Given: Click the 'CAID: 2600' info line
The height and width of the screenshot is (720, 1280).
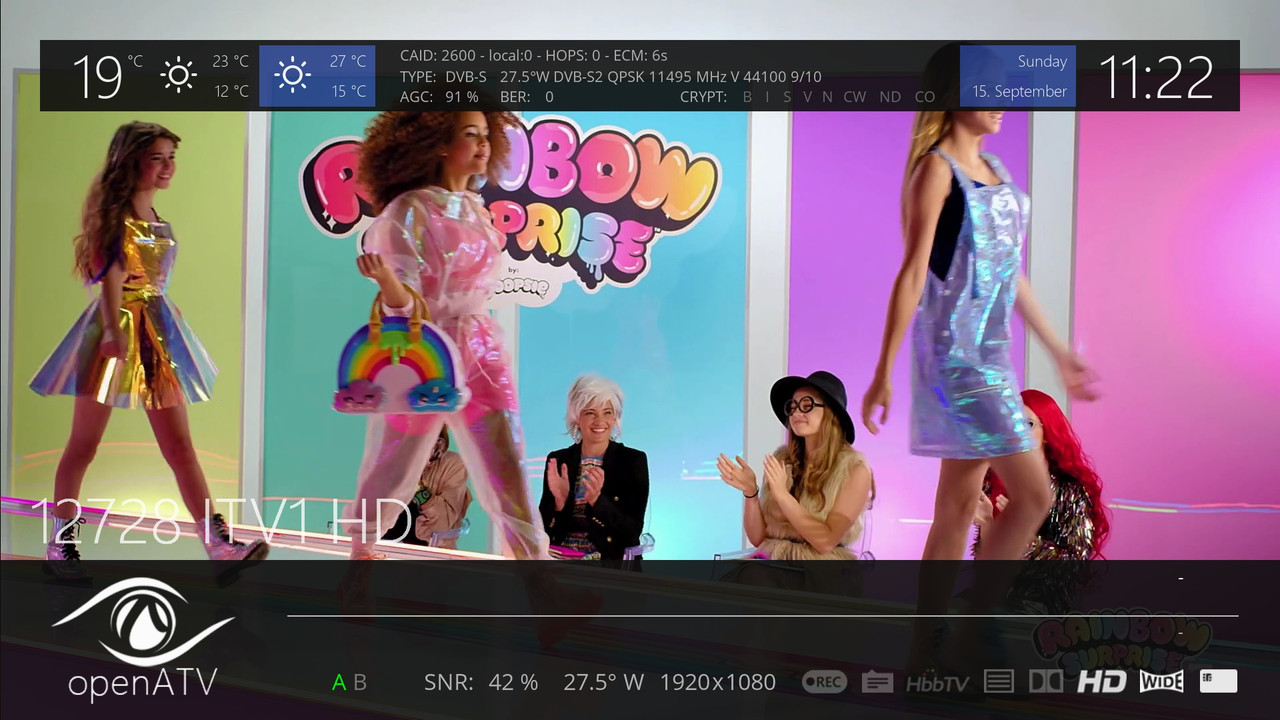Looking at the screenshot, I should pos(534,56).
